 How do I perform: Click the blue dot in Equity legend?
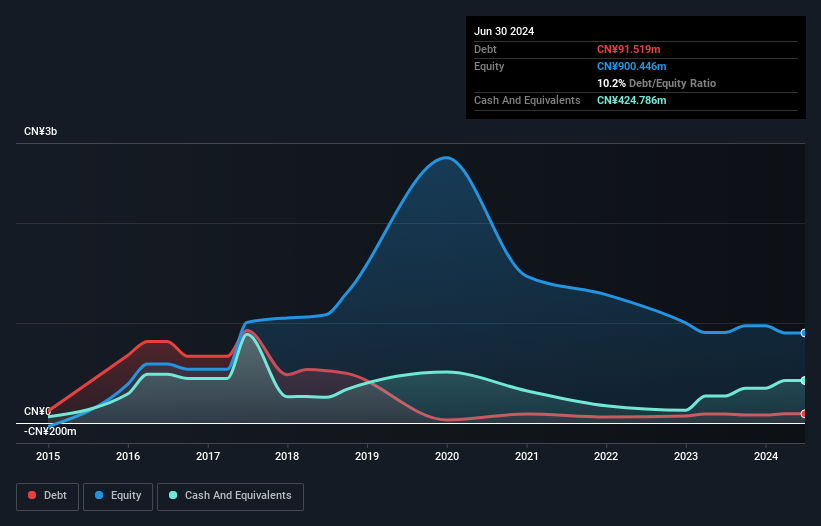tap(100, 496)
